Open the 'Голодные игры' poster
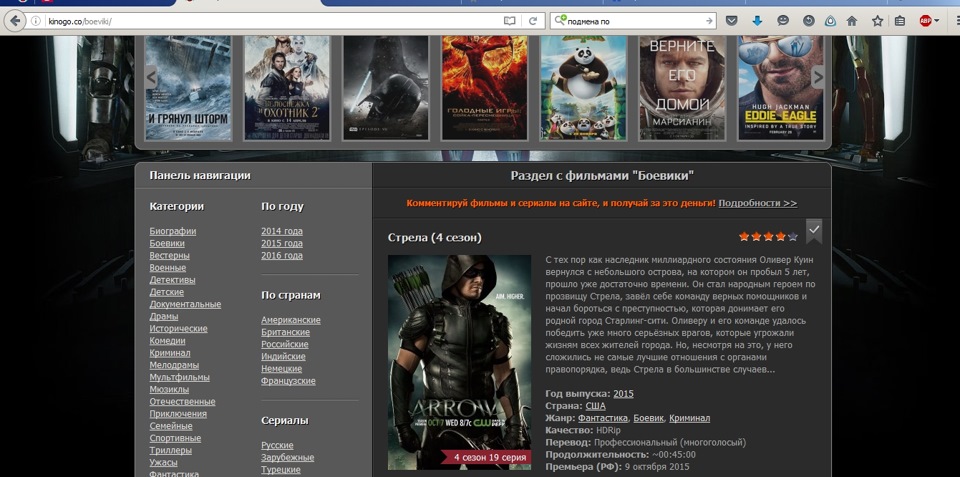 pos(484,88)
